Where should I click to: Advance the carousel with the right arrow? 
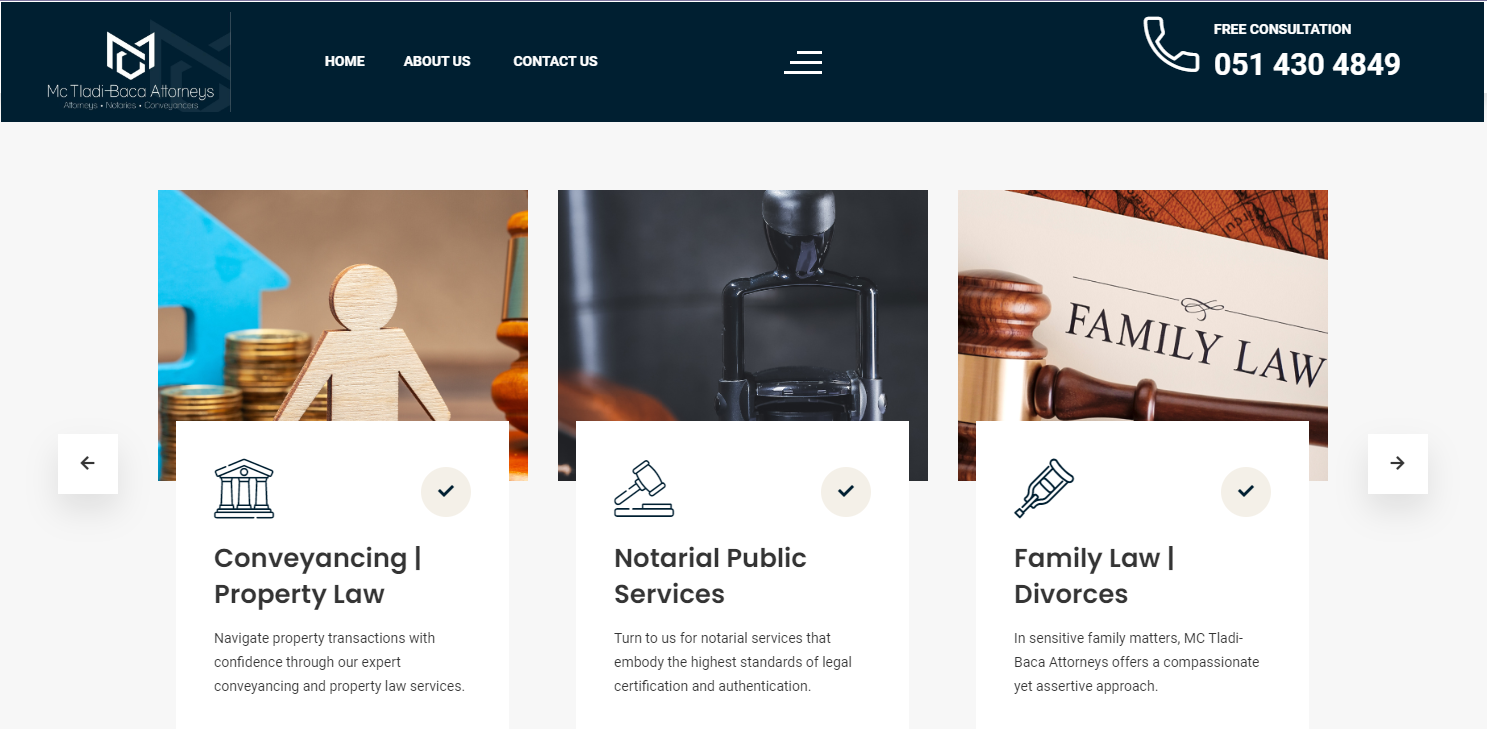tap(1398, 463)
